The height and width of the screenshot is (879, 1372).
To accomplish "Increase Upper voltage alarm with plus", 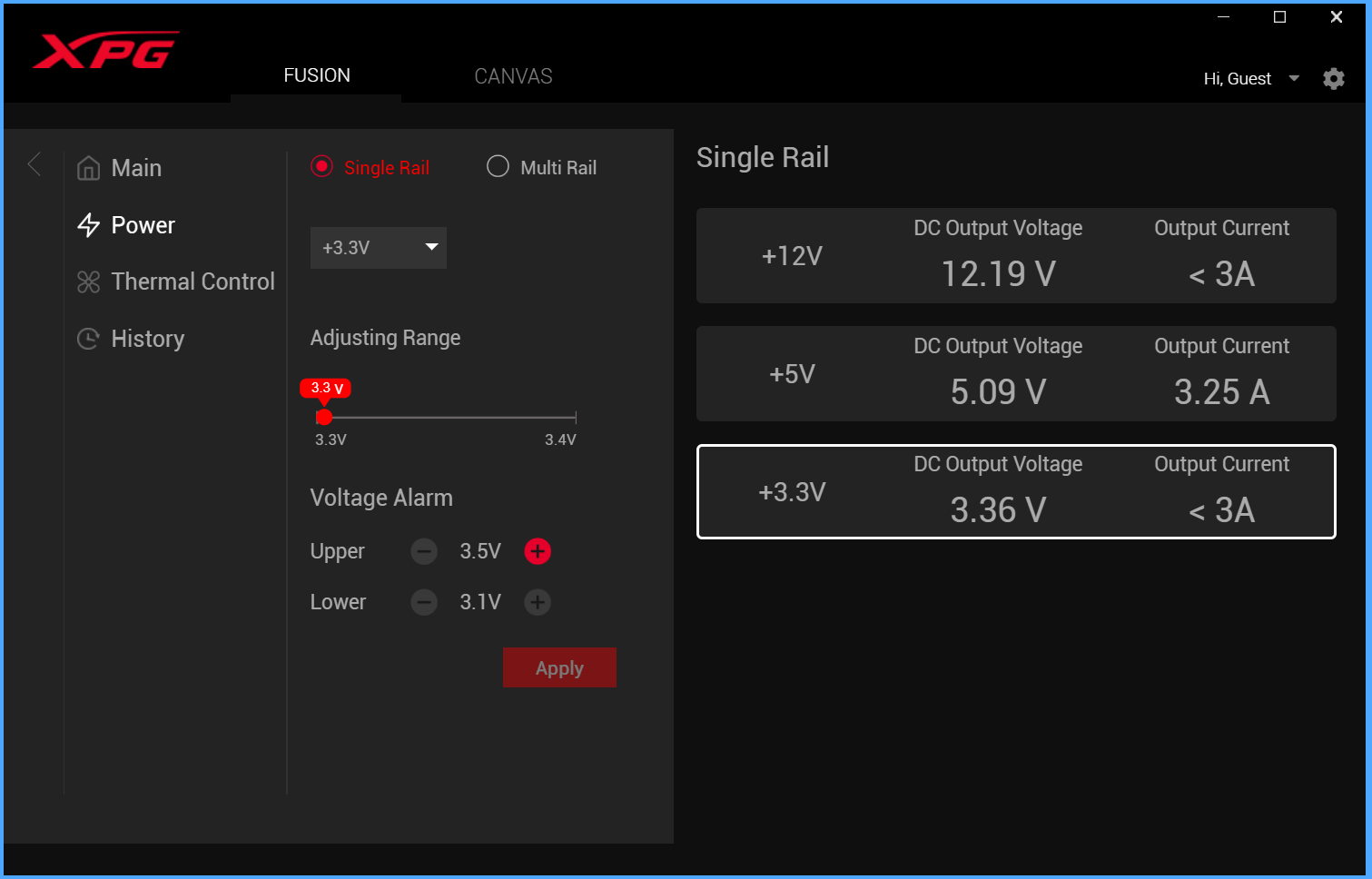I will [538, 551].
